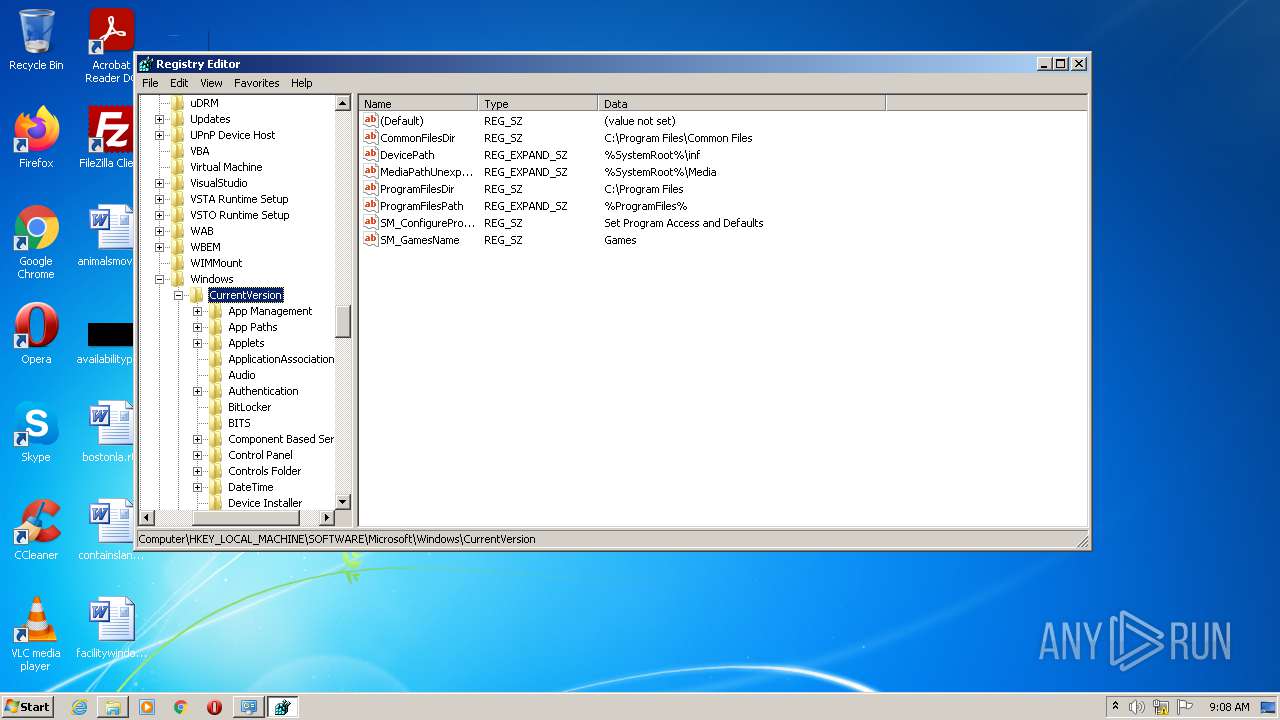The width and height of the screenshot is (1280, 720).
Task: Open Windows Explorer from the taskbar
Action: 113,707
